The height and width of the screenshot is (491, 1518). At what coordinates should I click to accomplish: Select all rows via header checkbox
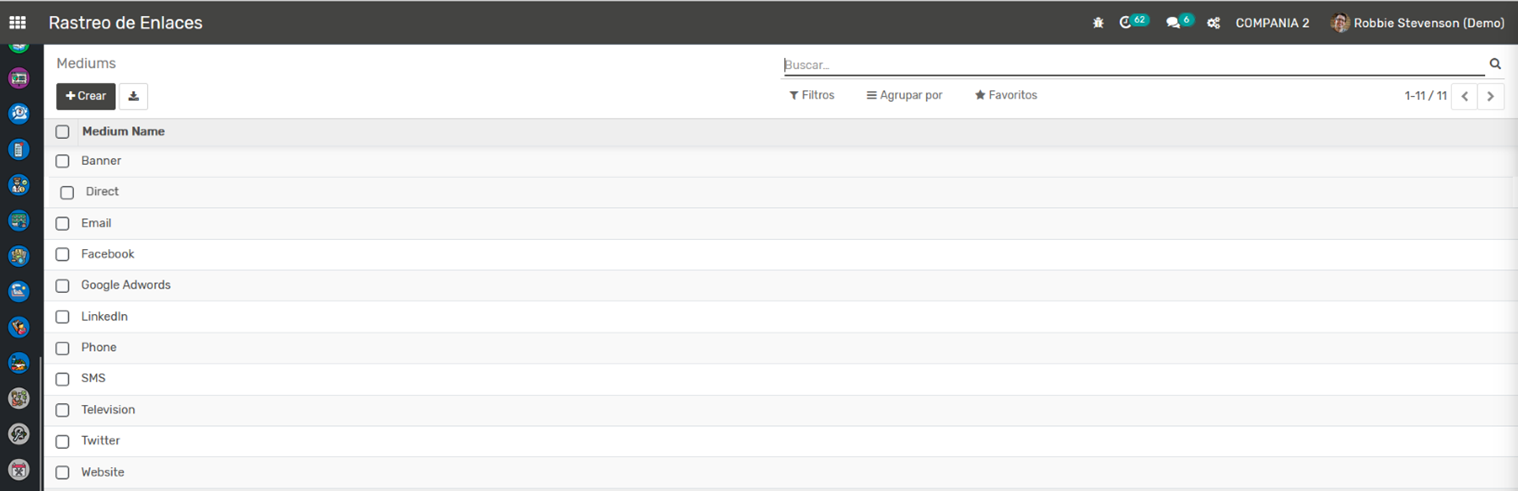click(x=63, y=132)
